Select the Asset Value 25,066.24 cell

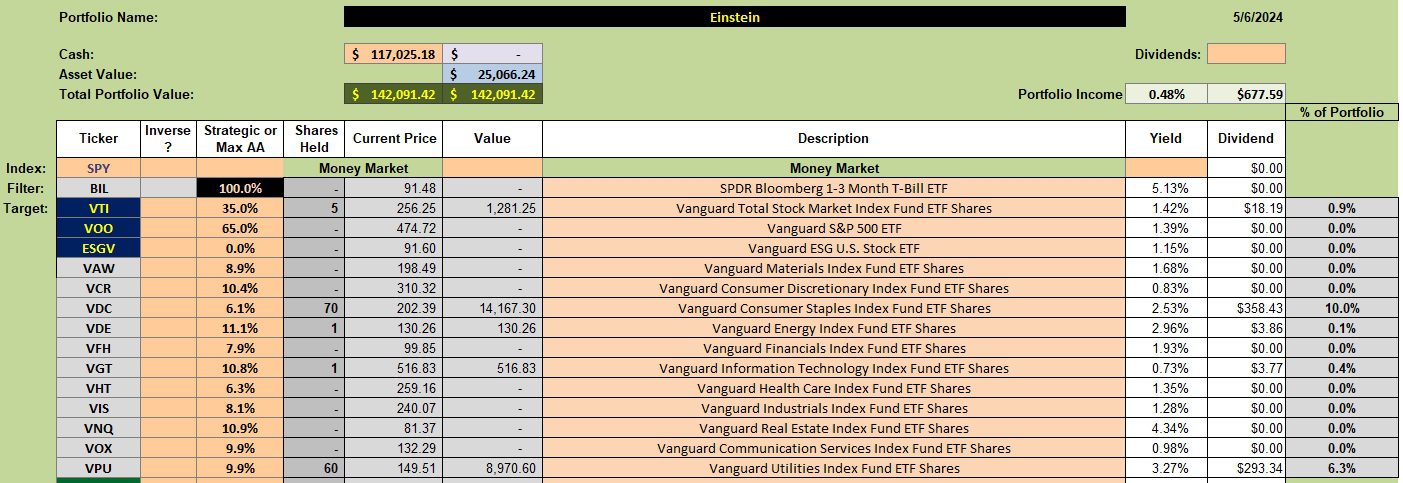493,74
